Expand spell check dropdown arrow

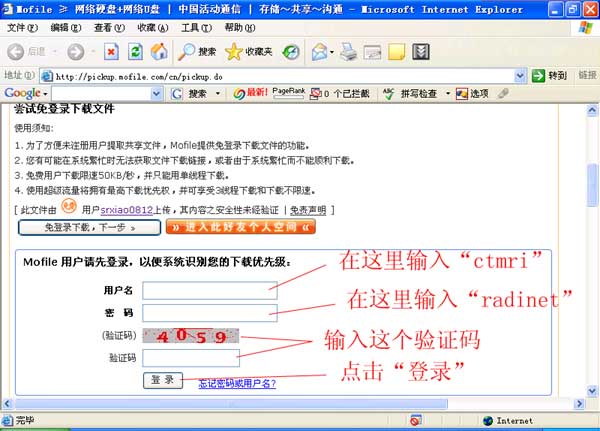[x=448, y=93]
